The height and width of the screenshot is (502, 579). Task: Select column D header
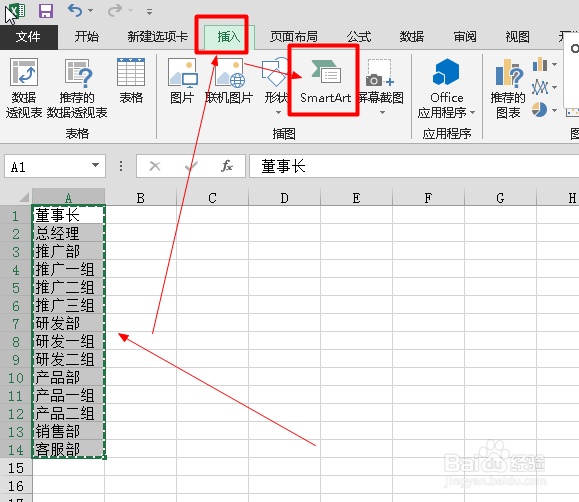coord(284,198)
